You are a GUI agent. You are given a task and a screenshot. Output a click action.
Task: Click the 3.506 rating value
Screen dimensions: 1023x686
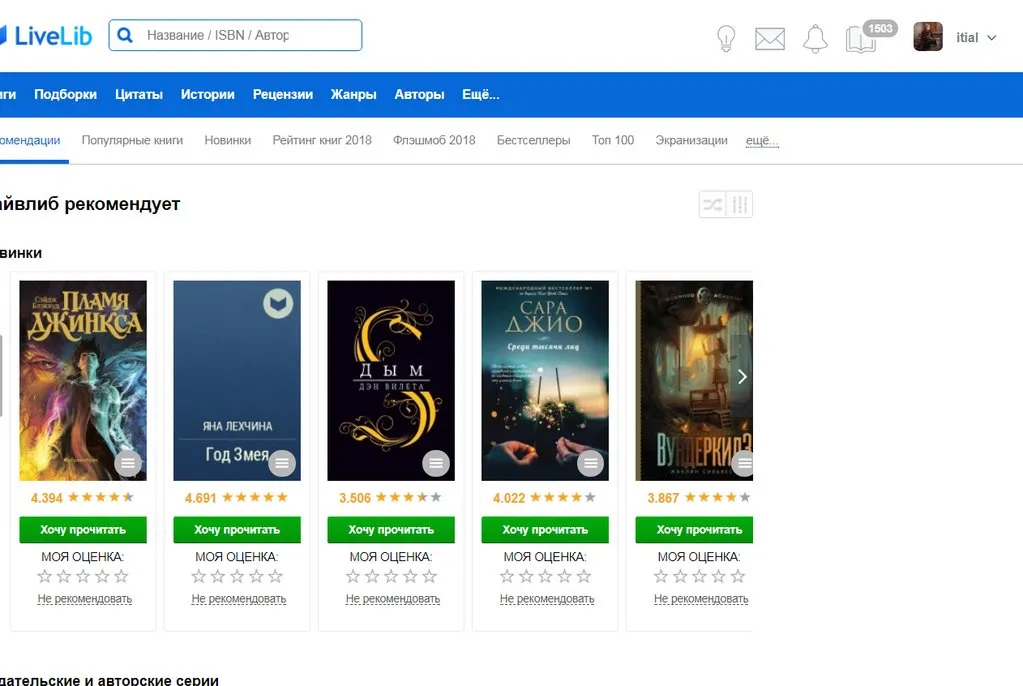pyautogui.click(x=355, y=498)
